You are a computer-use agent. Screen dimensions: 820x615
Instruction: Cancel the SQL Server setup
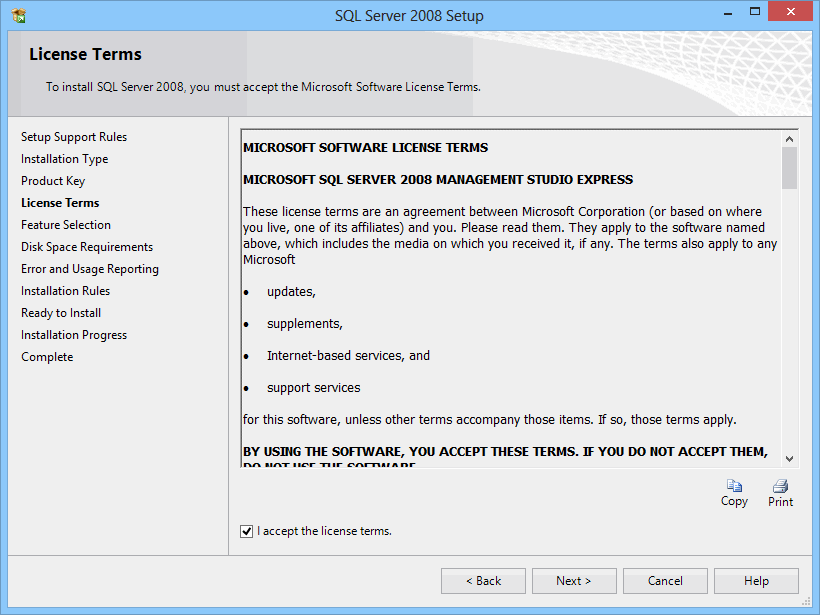(665, 581)
